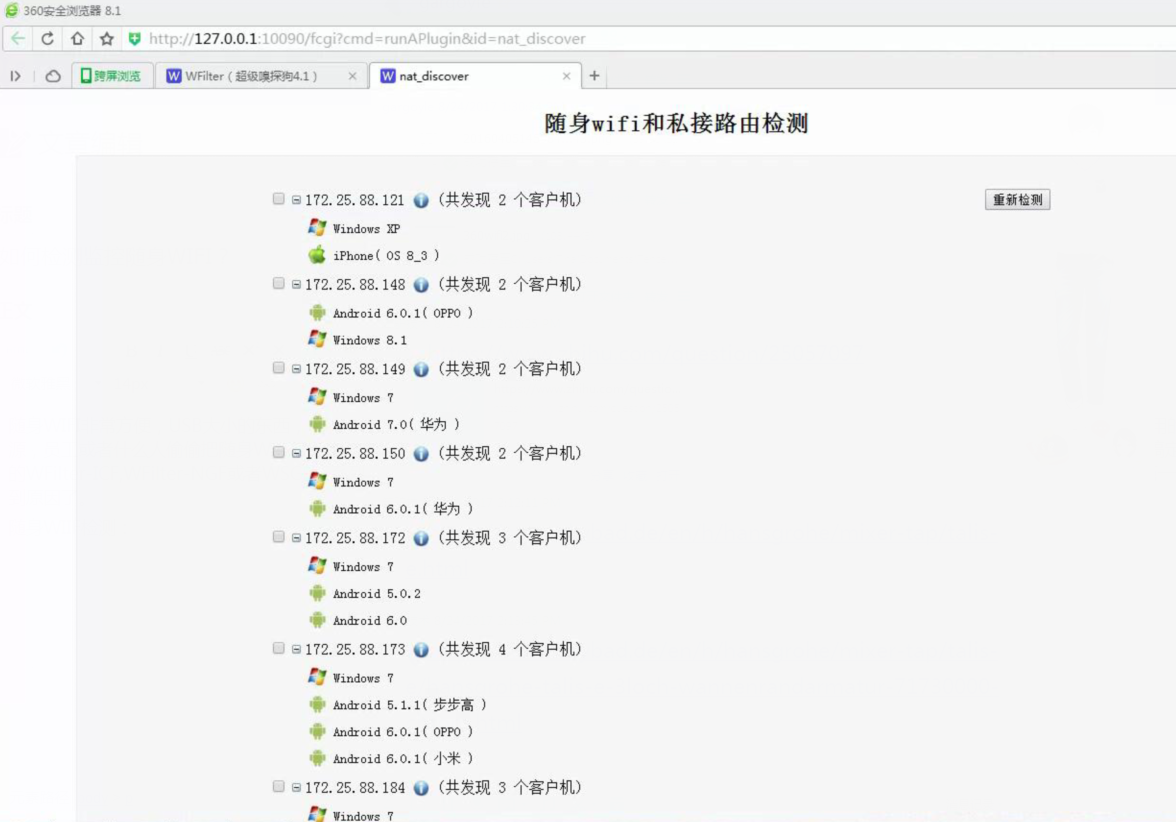Click the URL address bar
Image resolution: width=1176 pixels, height=822 pixels.
click(x=600, y=39)
